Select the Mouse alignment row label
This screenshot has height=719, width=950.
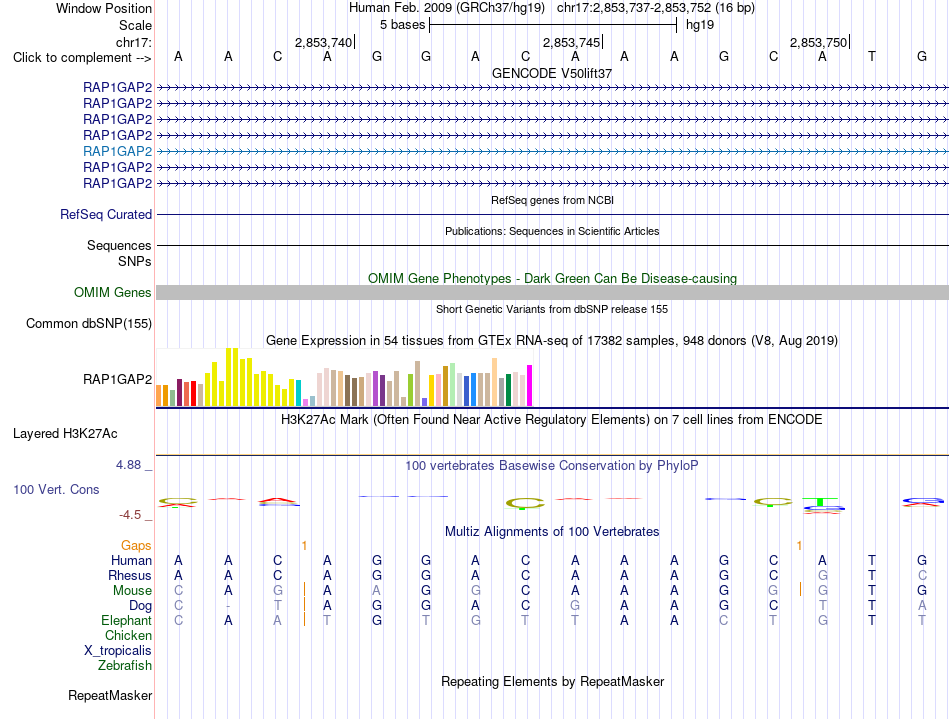pyautogui.click(x=133, y=591)
